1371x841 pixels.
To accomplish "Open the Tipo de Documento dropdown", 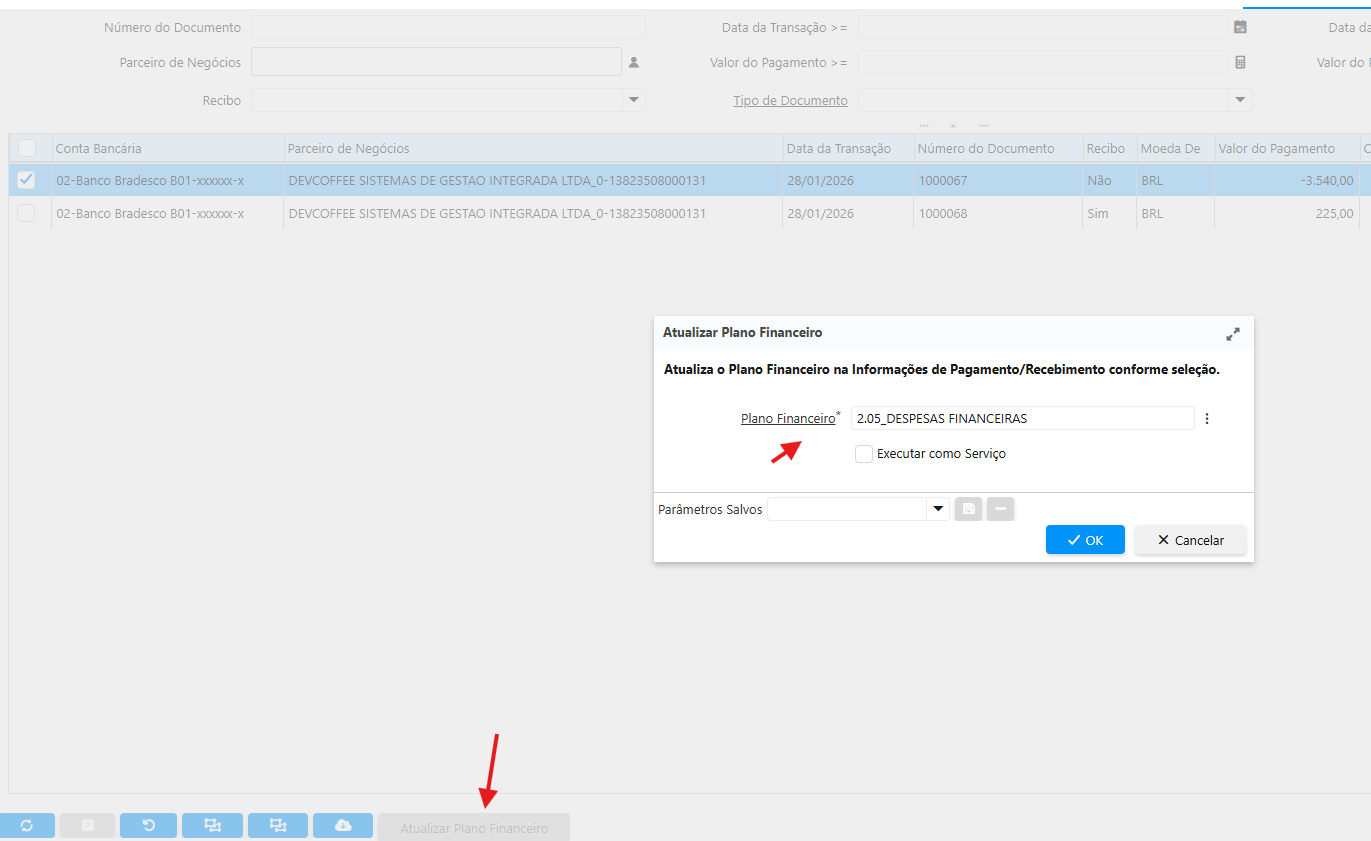I will (x=1239, y=100).
